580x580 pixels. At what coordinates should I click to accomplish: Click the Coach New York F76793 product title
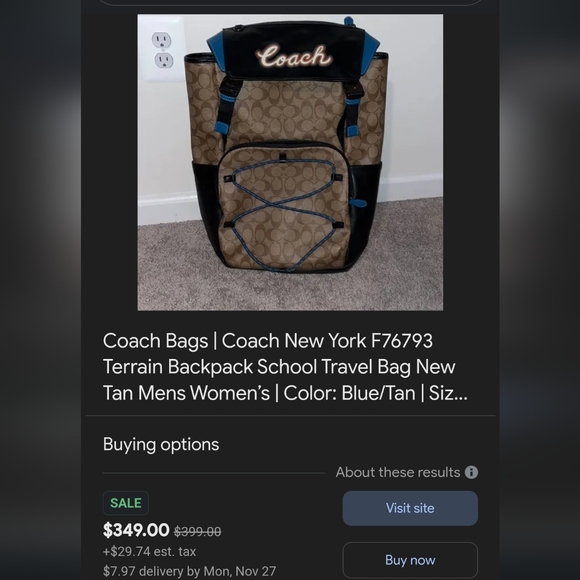click(x=285, y=367)
